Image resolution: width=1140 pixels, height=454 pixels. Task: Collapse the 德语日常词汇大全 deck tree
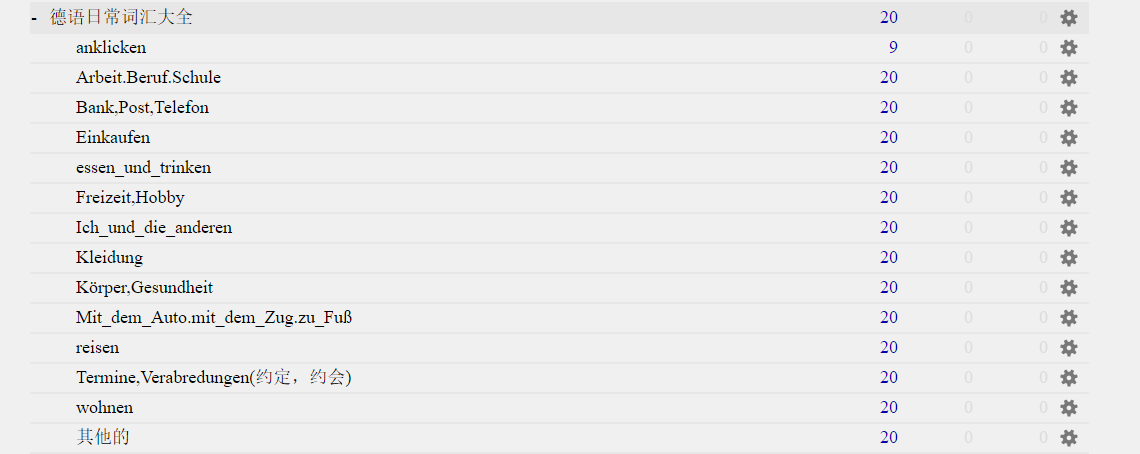click(x=34, y=17)
